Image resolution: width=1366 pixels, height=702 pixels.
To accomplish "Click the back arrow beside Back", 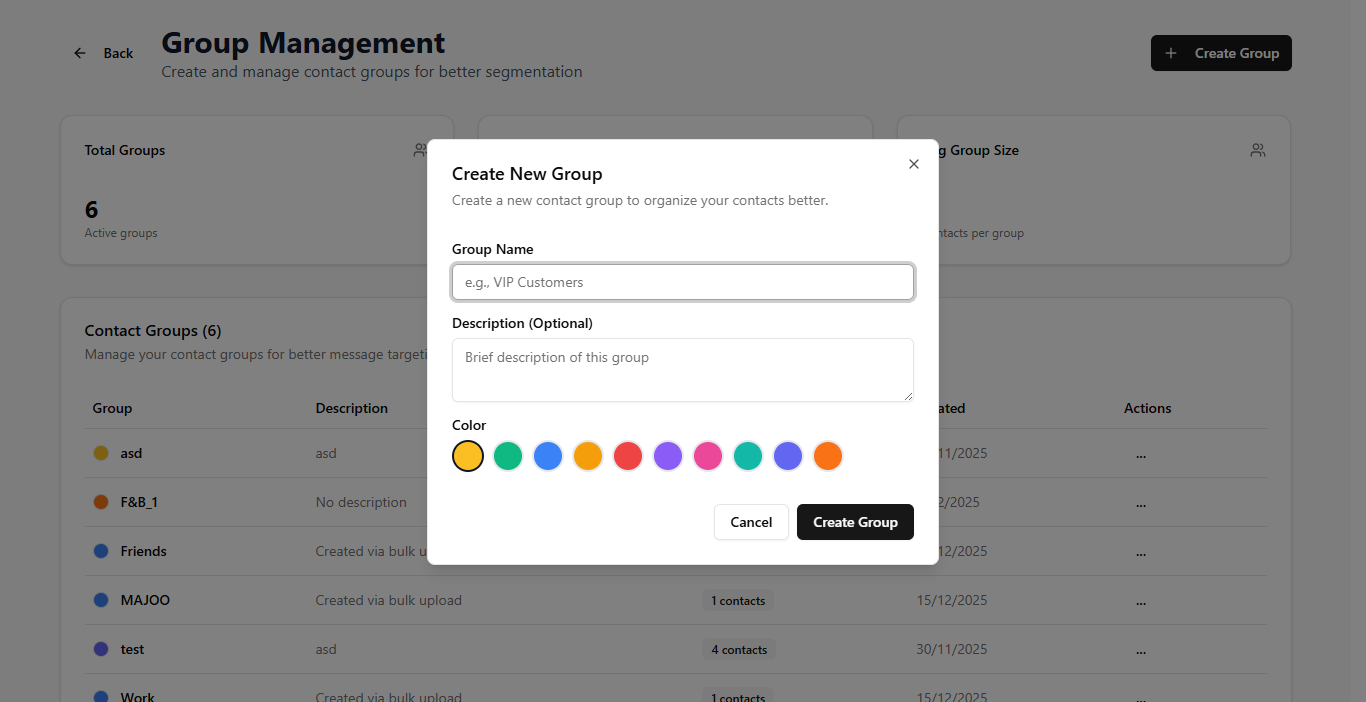I will [x=80, y=53].
